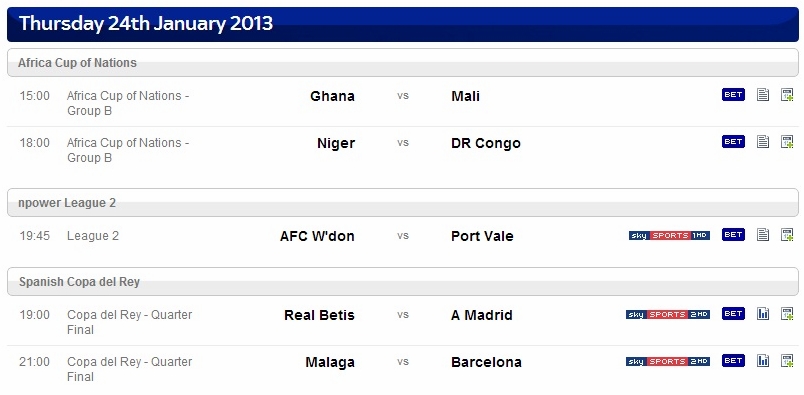Open preview document icon for Niger vs DR Congo
This screenshot has height=395, width=804.
(x=763, y=142)
